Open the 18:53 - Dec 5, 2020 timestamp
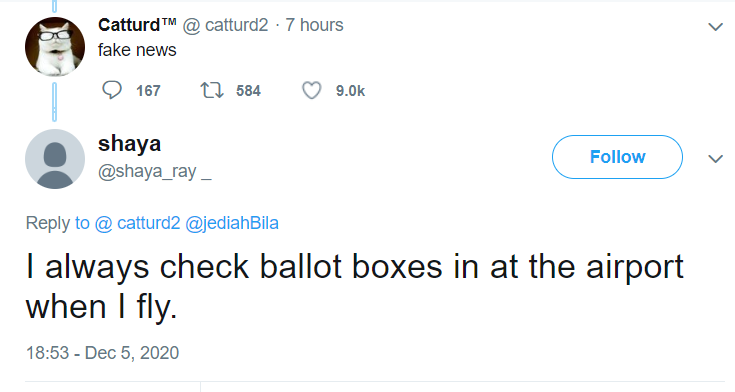Image resolution: width=735 pixels, height=392 pixels. (x=103, y=353)
